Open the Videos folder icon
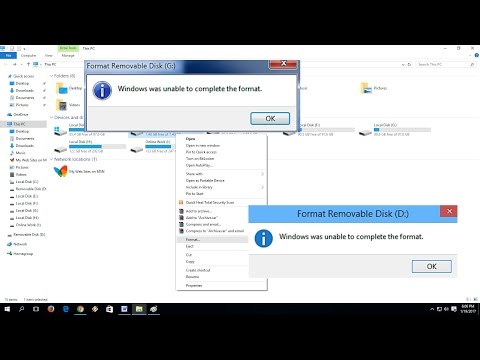 coord(62,105)
